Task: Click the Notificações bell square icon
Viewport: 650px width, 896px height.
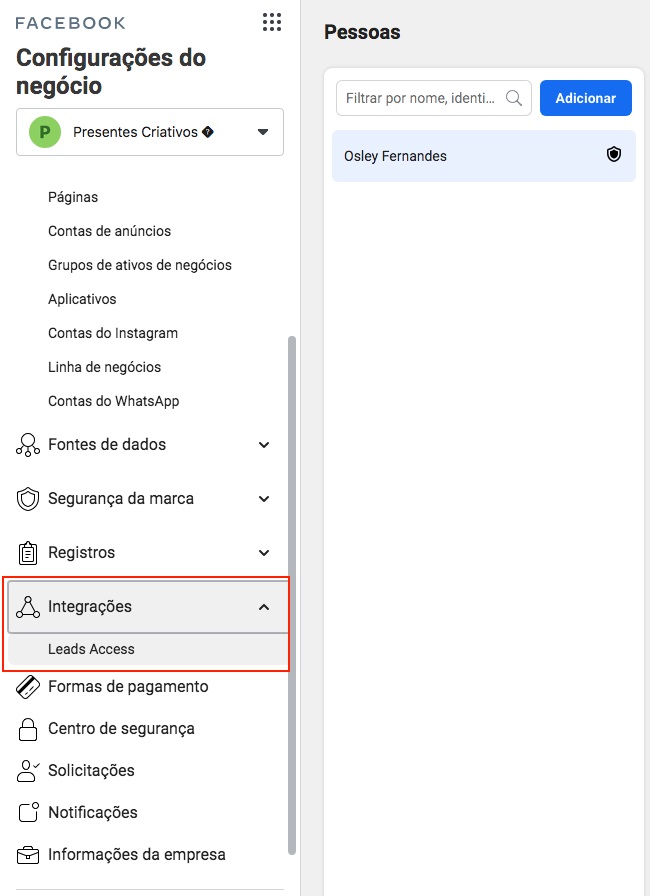Action: point(29,813)
